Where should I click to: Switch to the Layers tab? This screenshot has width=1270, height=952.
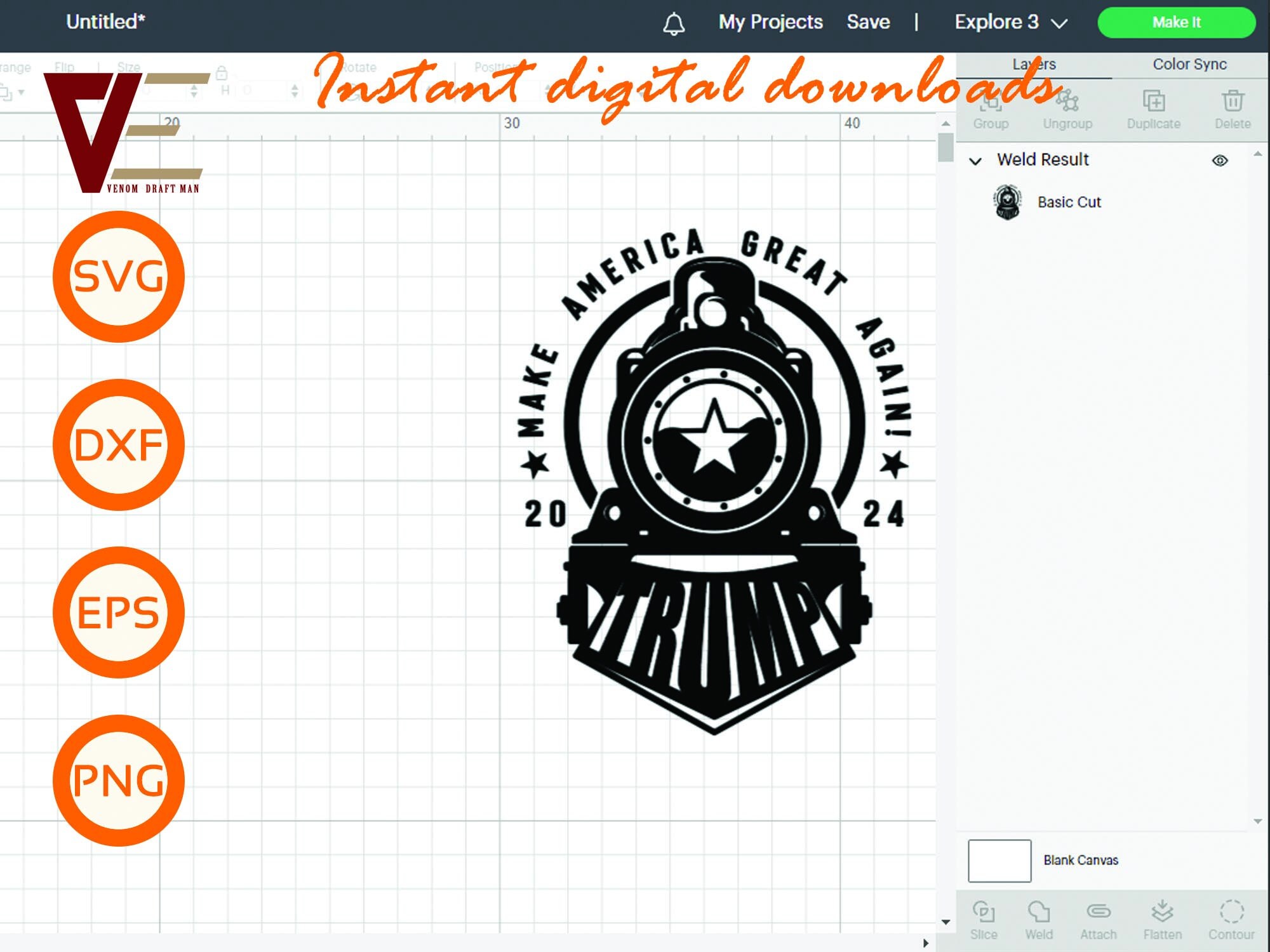tap(1034, 64)
